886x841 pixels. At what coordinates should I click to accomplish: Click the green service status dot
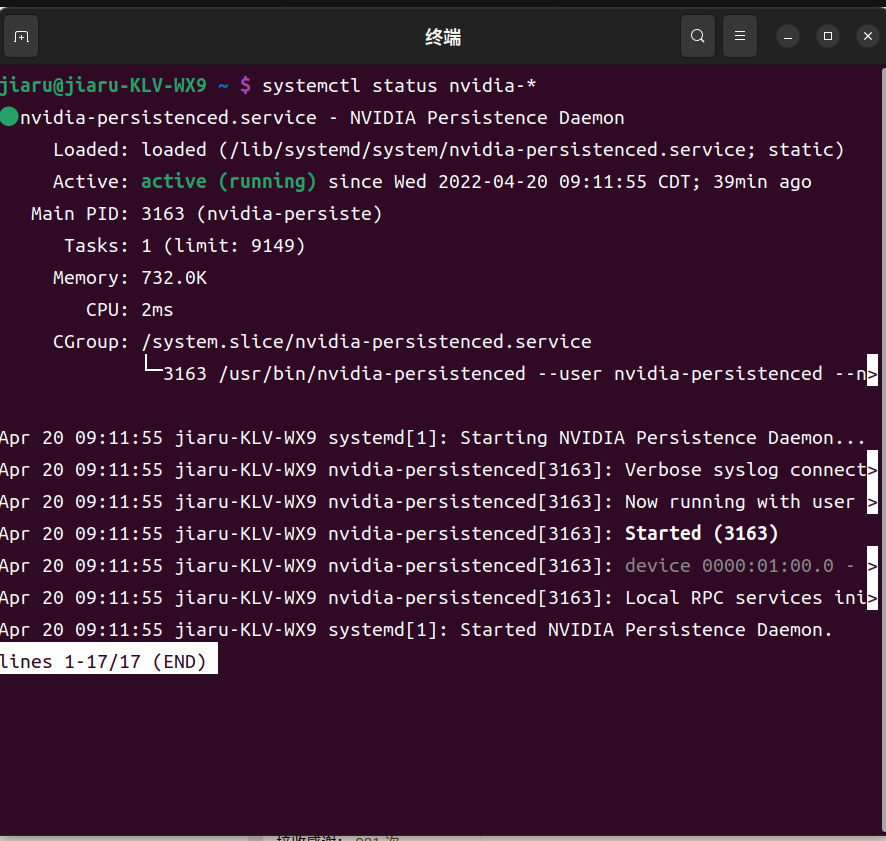point(9,116)
